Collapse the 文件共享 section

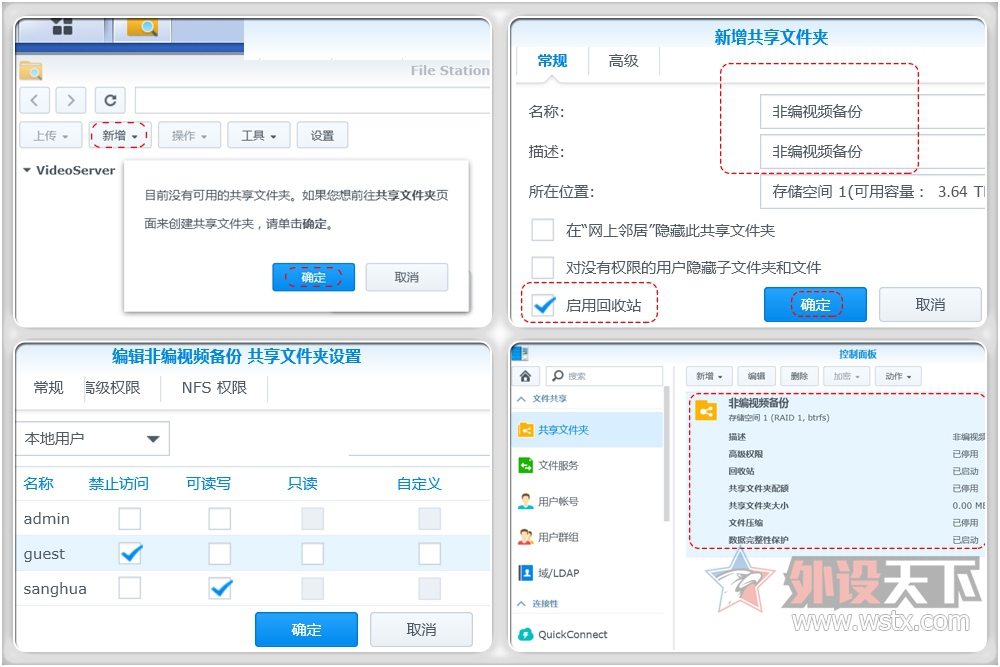pyautogui.click(x=522, y=399)
